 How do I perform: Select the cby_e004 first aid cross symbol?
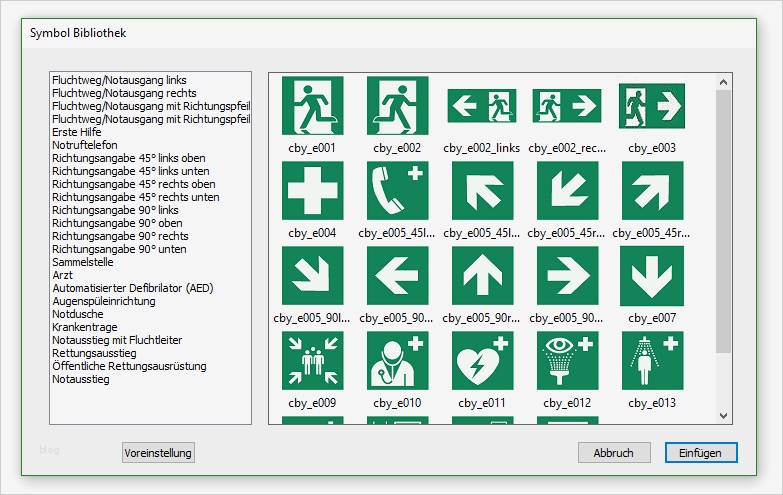pos(313,191)
